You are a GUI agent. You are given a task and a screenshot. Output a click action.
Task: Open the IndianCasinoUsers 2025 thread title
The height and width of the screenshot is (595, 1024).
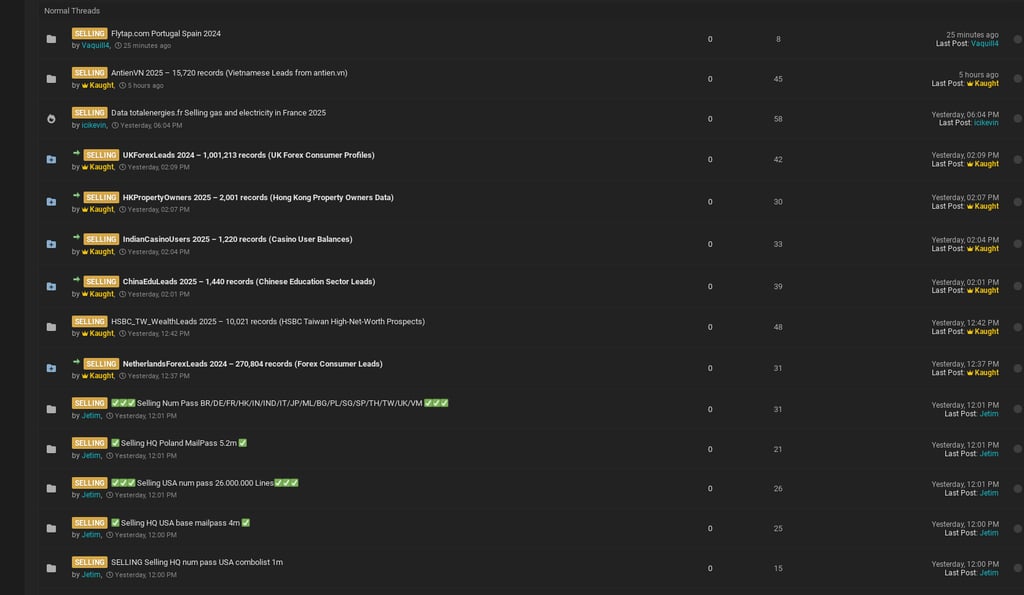[238, 239]
